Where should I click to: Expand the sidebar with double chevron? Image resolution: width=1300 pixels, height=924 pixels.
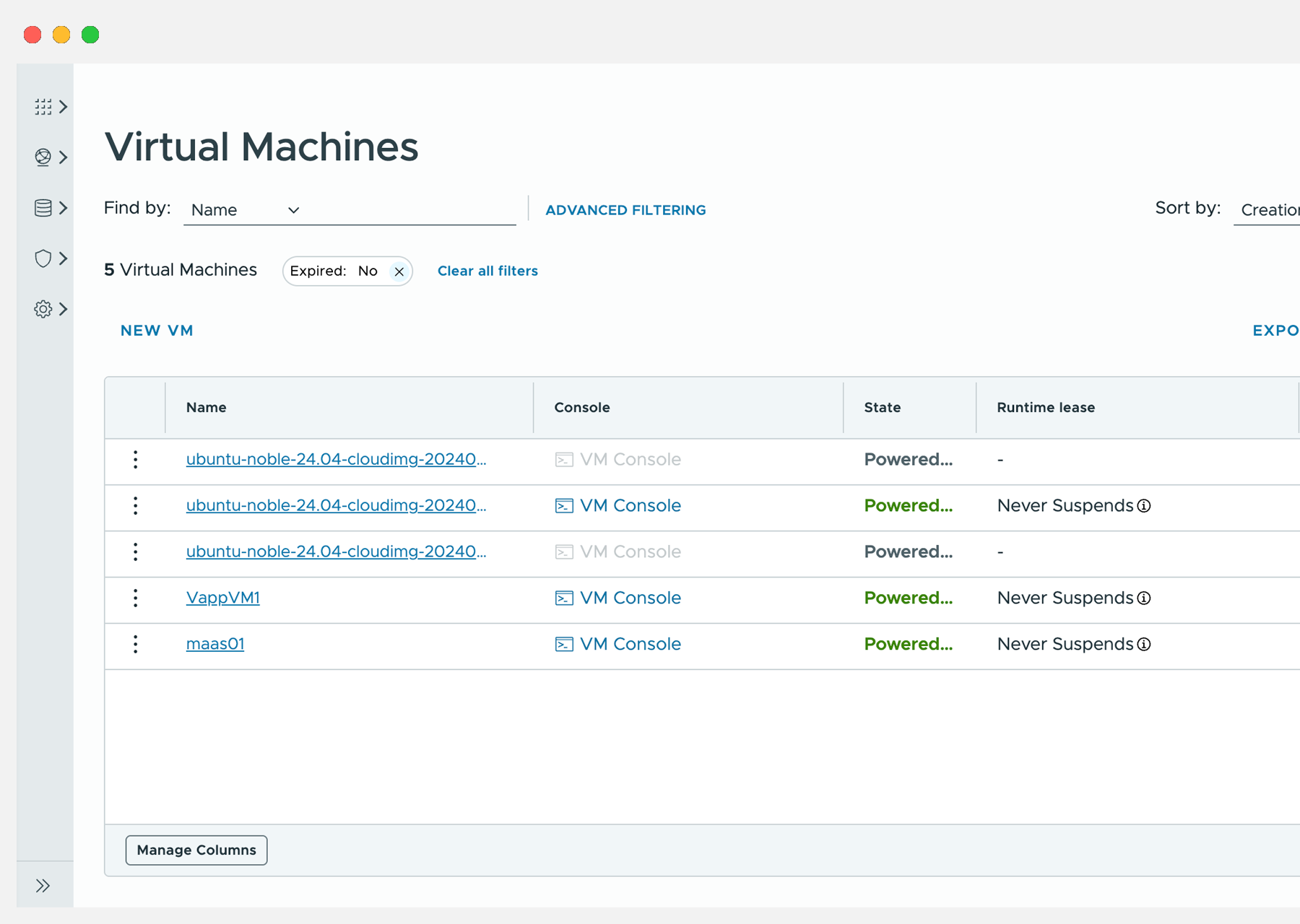click(x=43, y=886)
